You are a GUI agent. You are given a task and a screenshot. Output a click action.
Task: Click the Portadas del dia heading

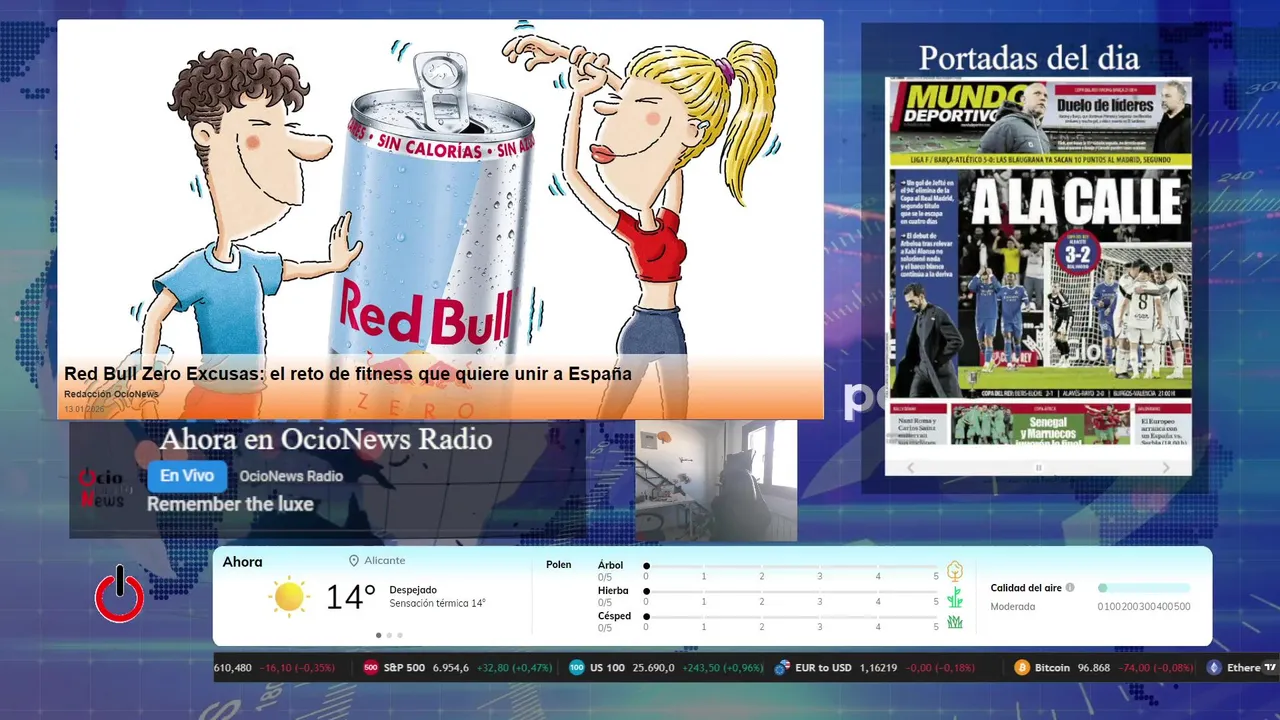pos(1029,58)
